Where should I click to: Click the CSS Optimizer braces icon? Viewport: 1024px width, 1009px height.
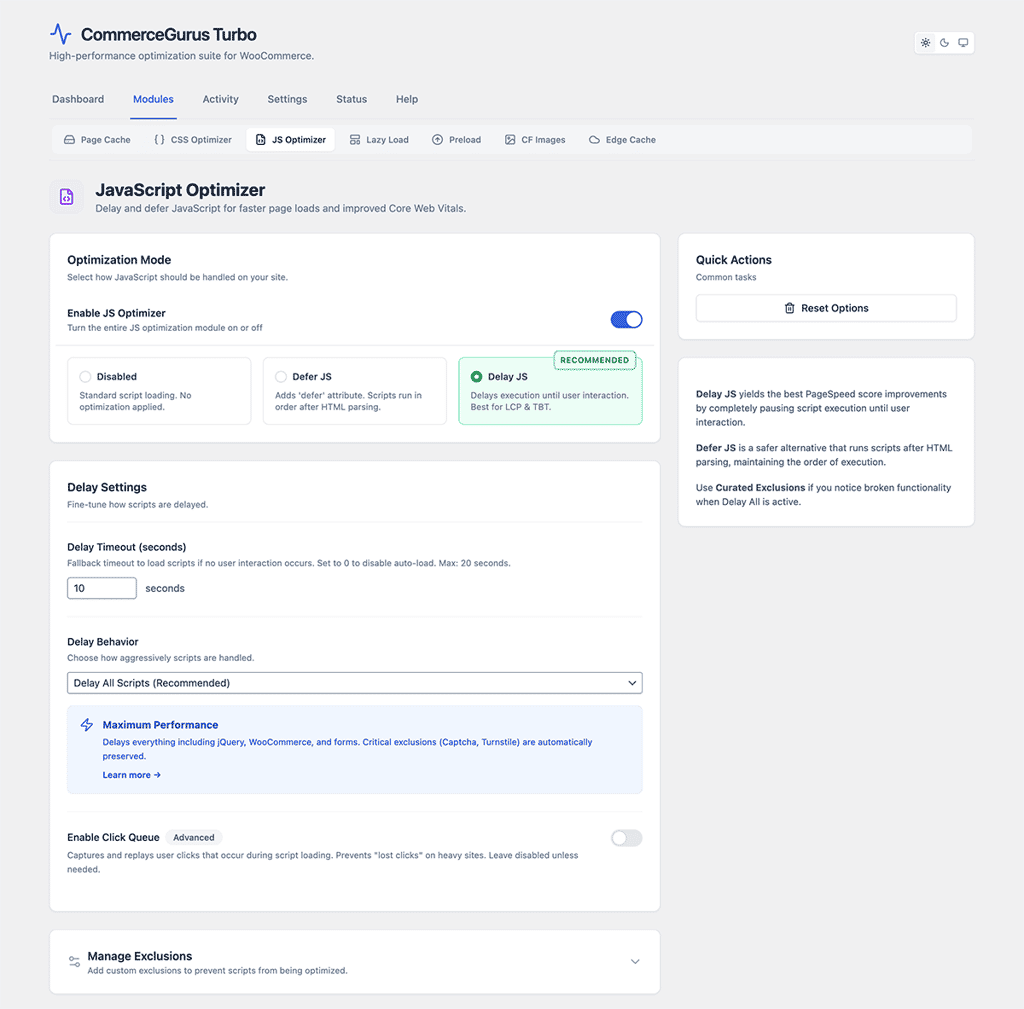pos(159,140)
